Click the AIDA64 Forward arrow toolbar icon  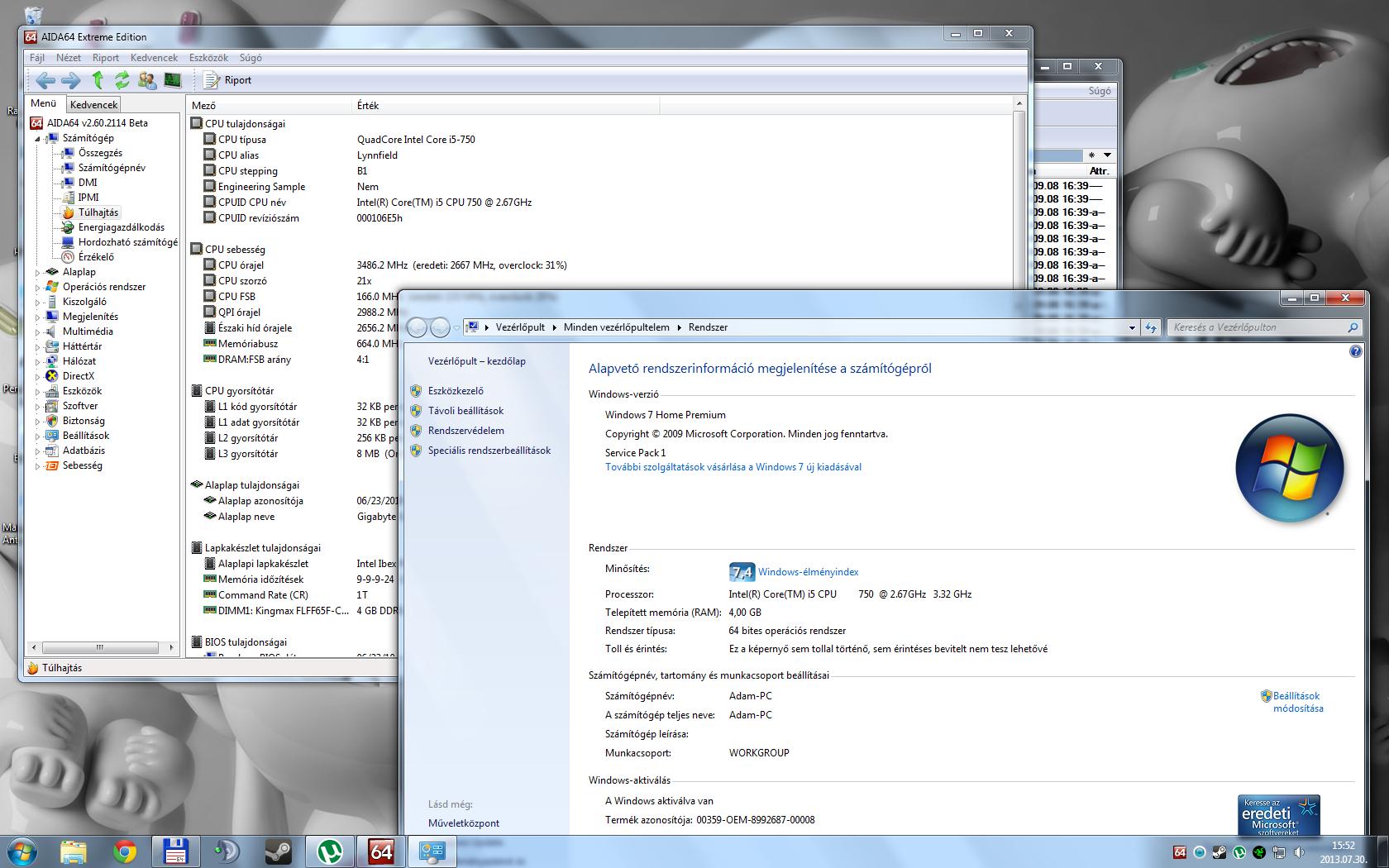pos(71,80)
